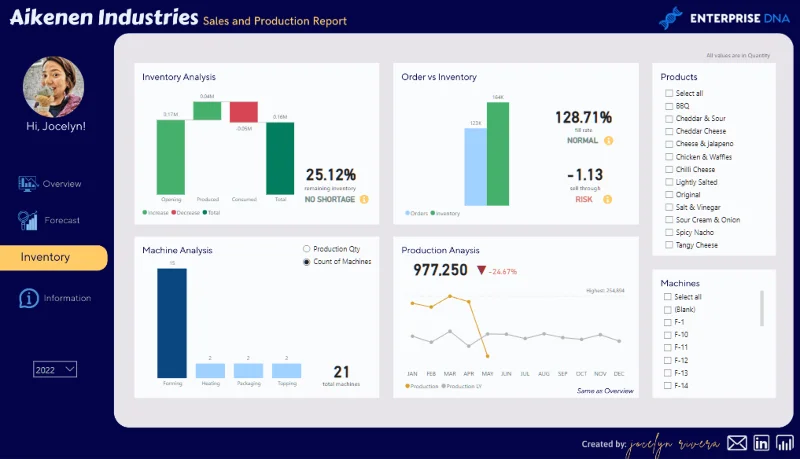The image size is (800, 459).
Task: Check the F-12 machine checkbox
Action: [x=667, y=360]
